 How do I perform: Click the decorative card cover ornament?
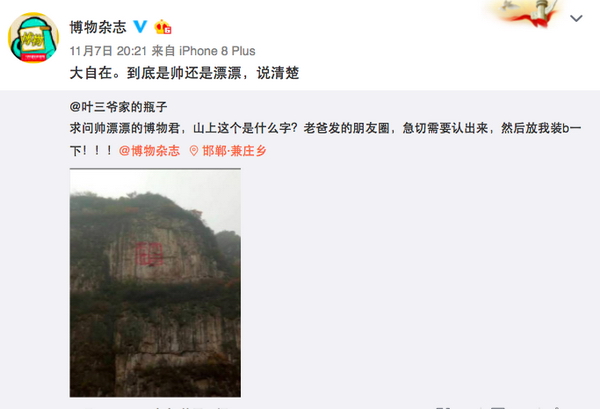524,13
